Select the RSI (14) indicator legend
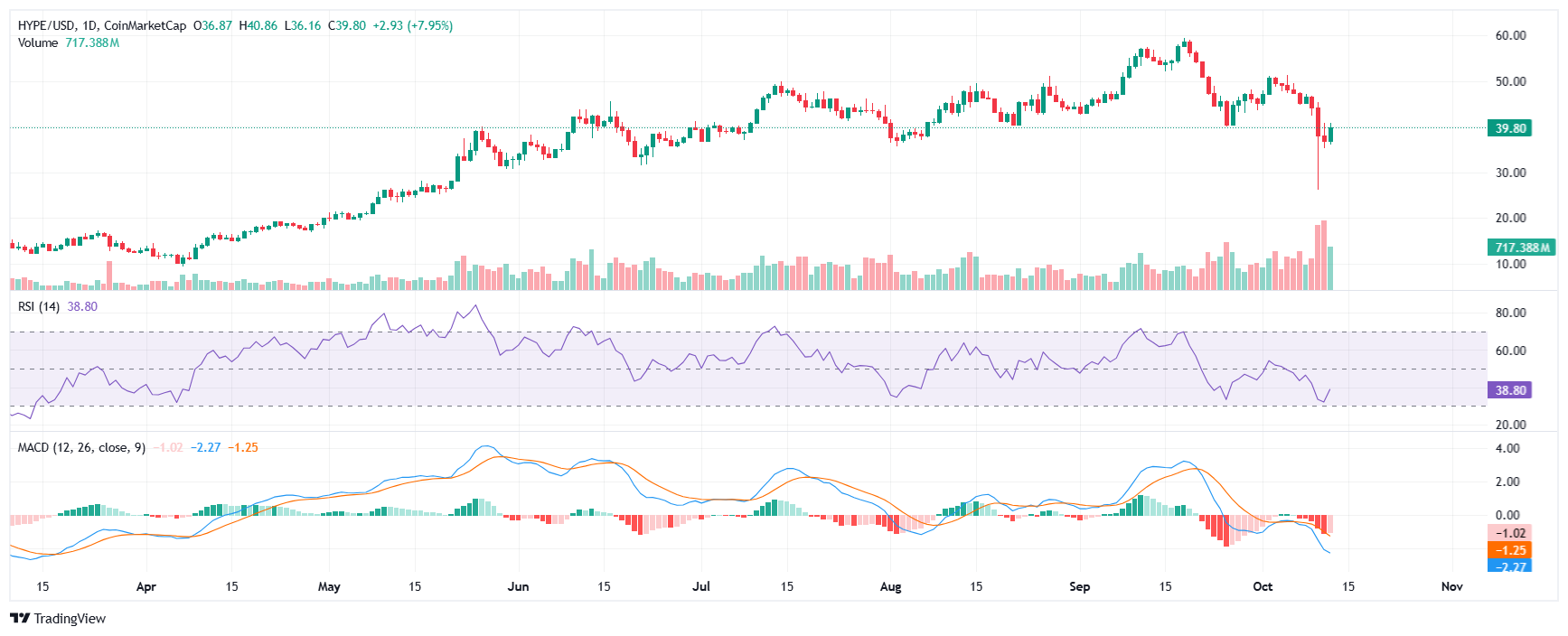Image resolution: width=1568 pixels, height=636 pixels. click(x=39, y=306)
